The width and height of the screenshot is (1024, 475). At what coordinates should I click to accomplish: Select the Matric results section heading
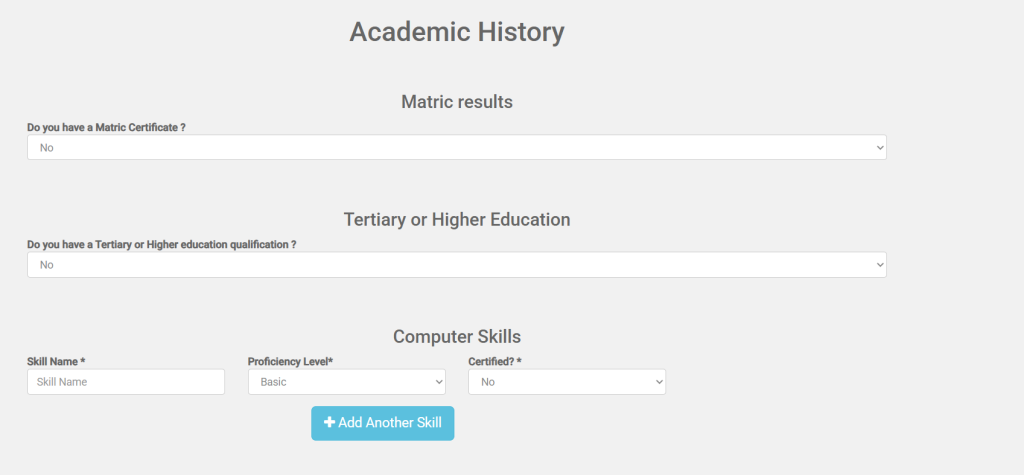click(x=456, y=102)
